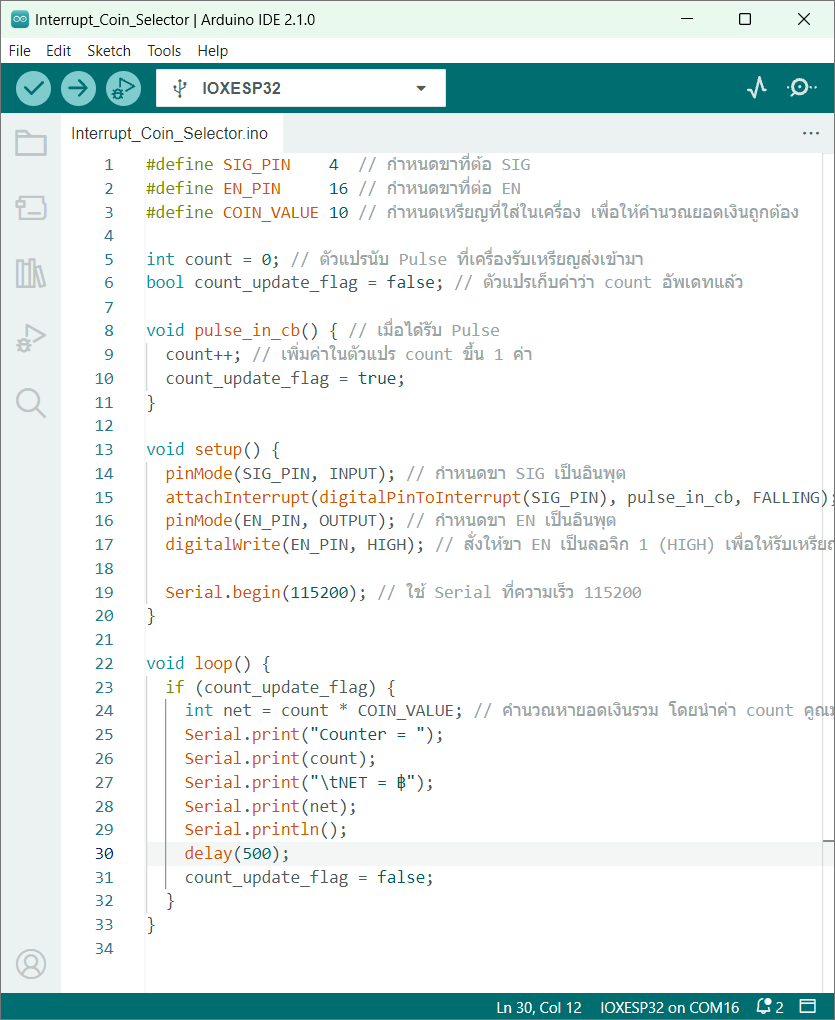This screenshot has width=835, height=1020.
Task: Open the Boards Manager panel
Action: pyautogui.click(x=31, y=208)
